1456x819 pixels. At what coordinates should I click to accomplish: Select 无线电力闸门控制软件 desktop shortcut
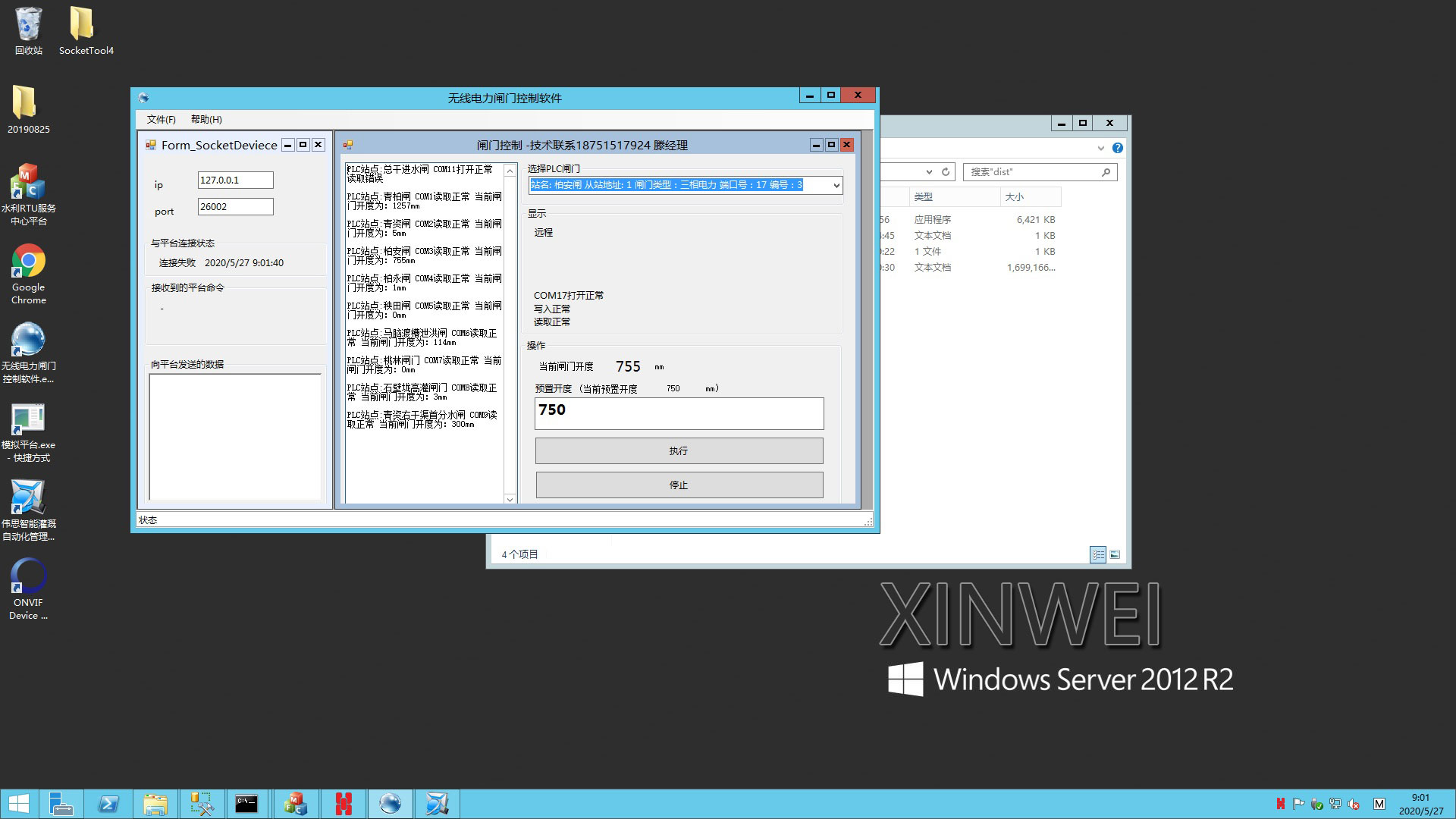[x=28, y=352]
